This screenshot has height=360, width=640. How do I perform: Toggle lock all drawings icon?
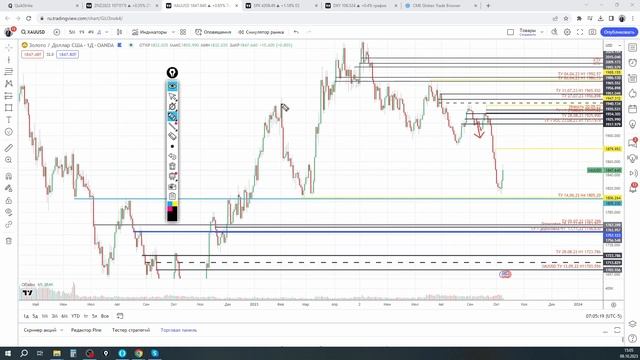point(9,200)
